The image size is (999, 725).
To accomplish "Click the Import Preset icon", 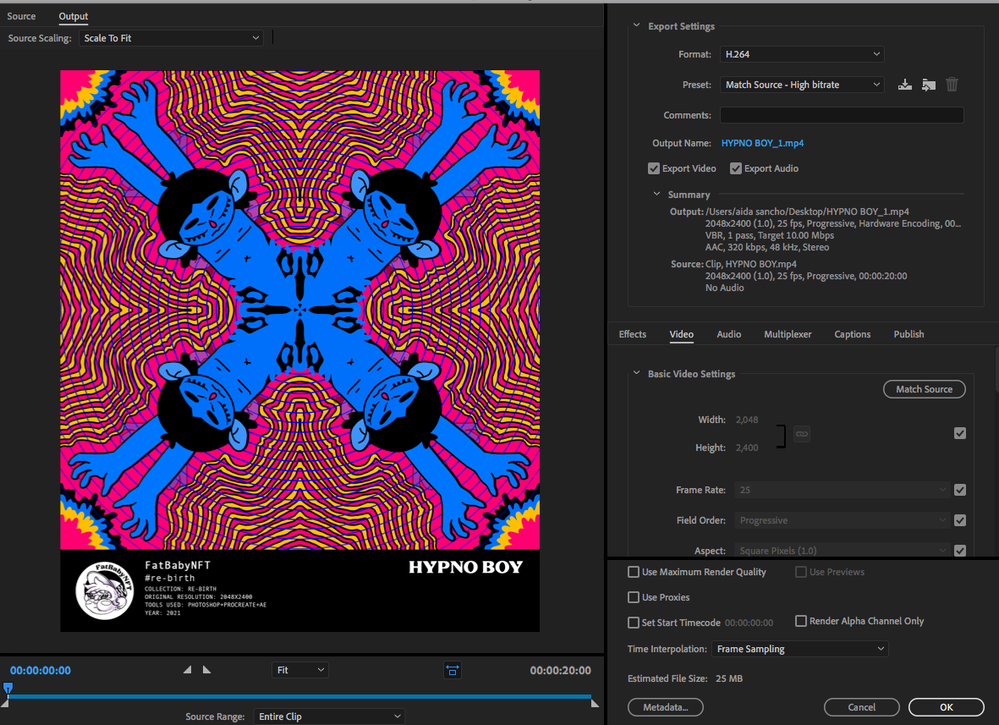I will pyautogui.click(x=929, y=85).
